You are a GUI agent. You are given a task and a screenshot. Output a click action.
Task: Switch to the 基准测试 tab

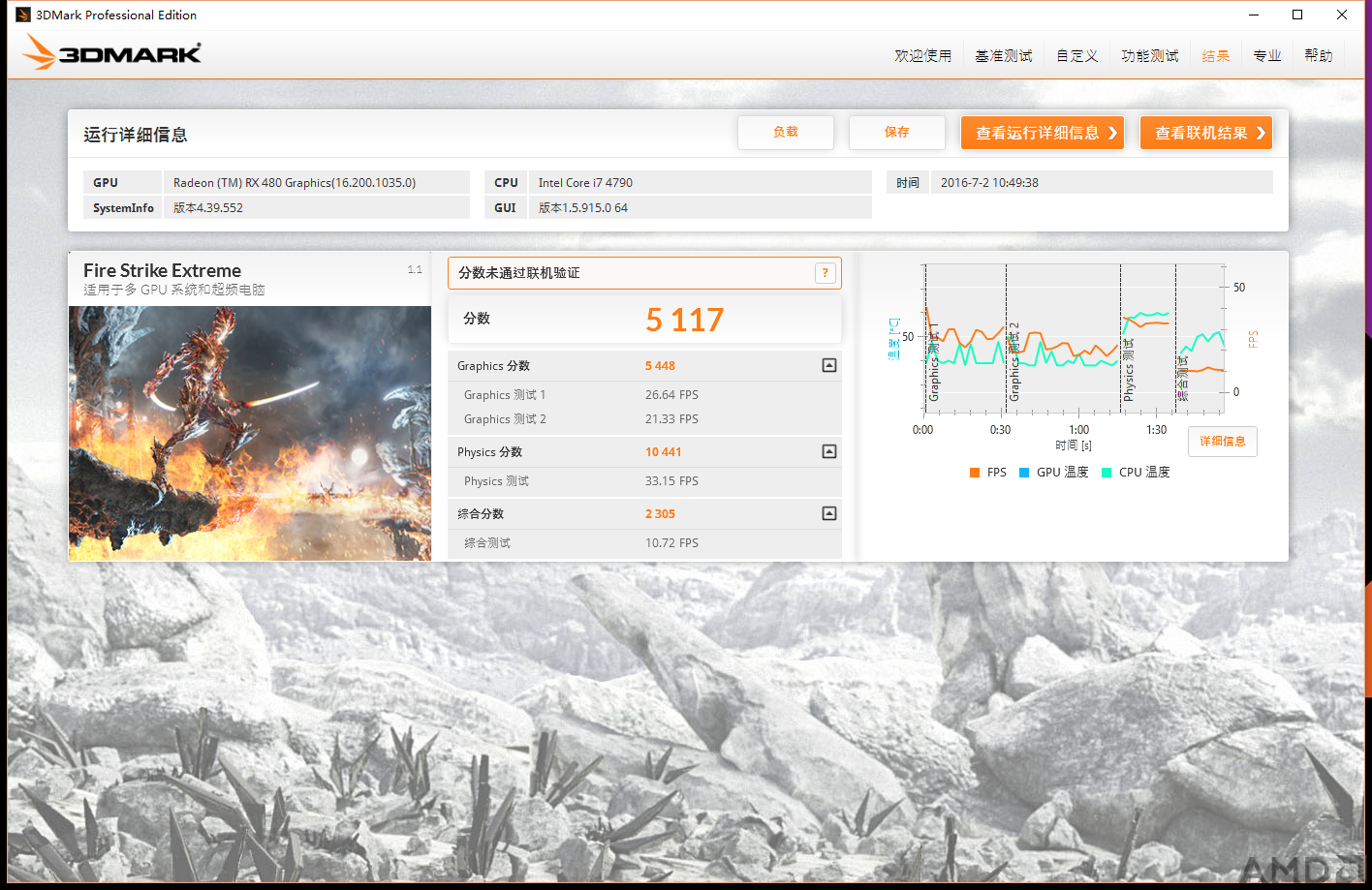point(1003,56)
